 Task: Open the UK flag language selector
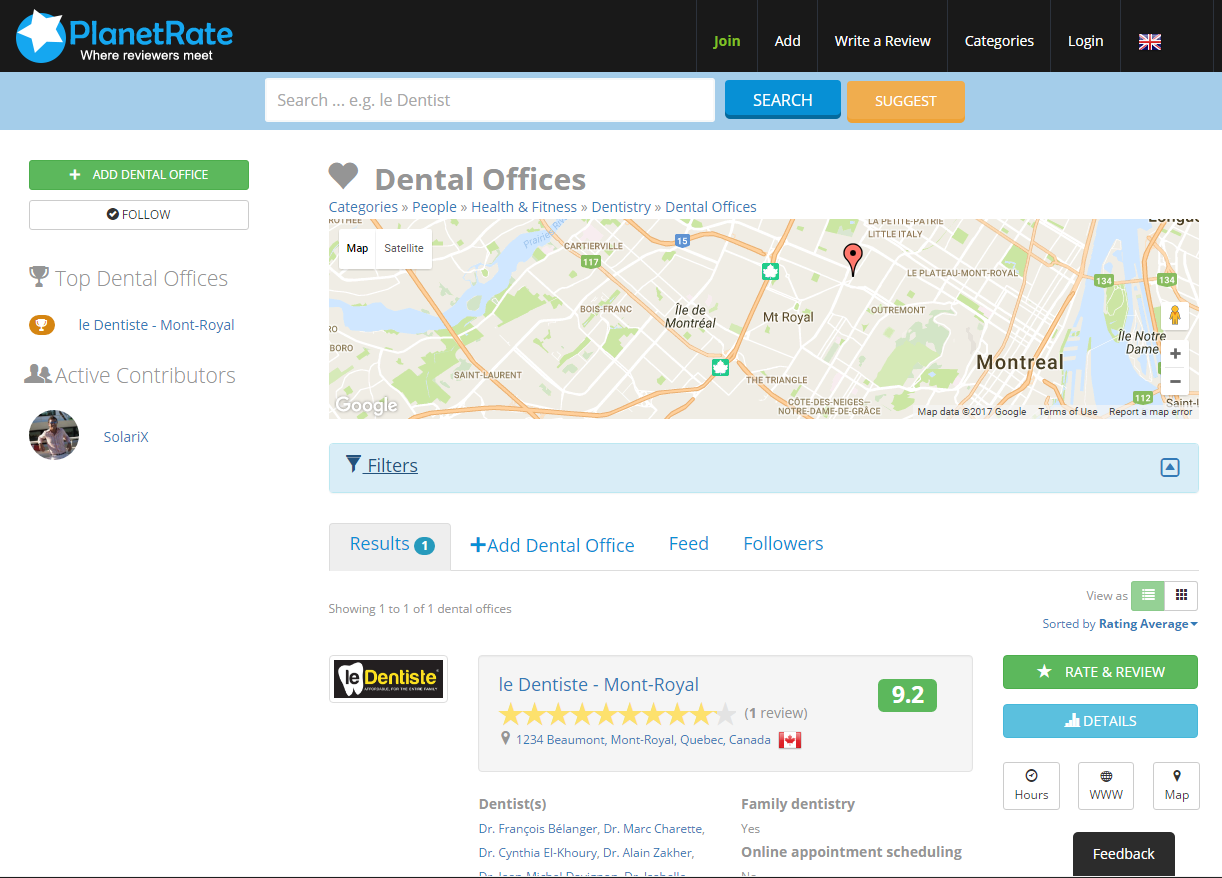click(x=1150, y=41)
